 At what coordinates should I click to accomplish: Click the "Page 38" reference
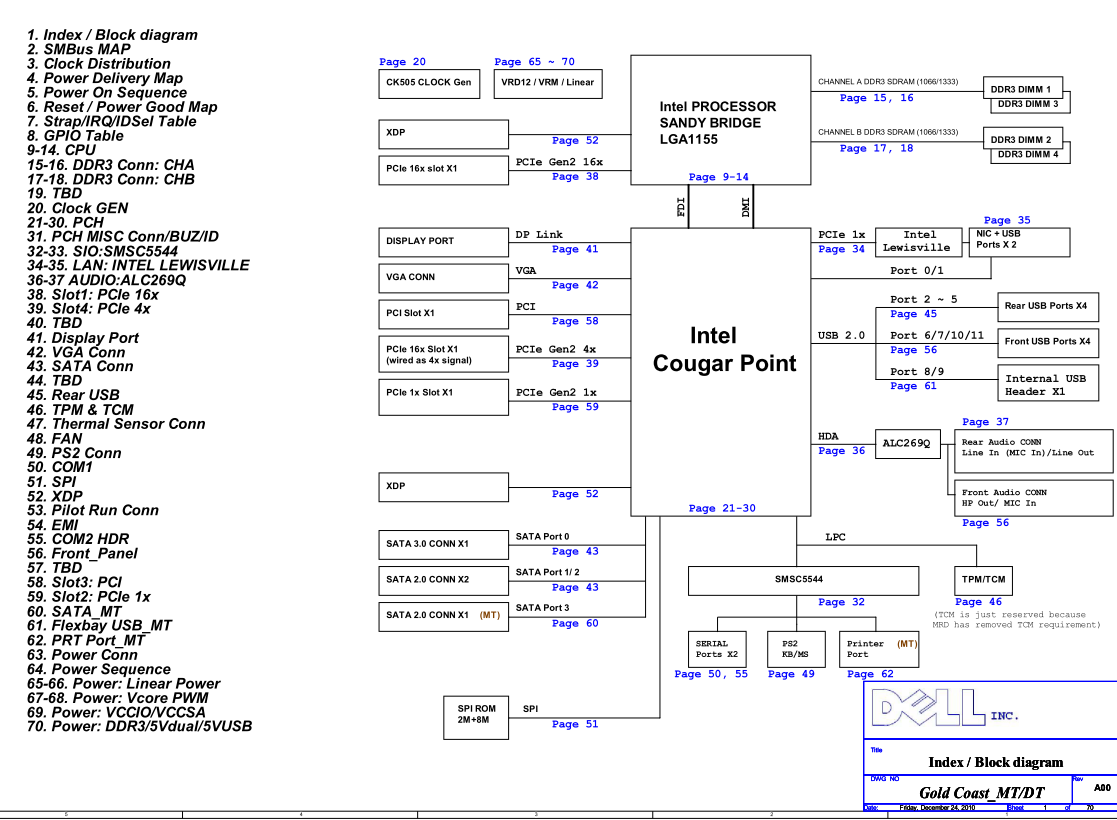point(576,177)
